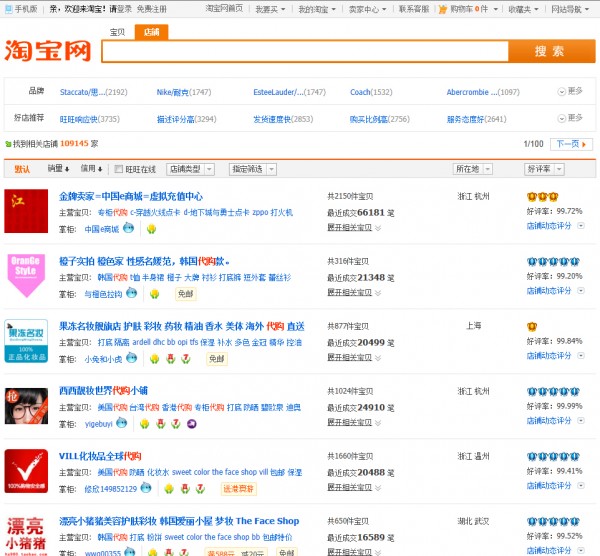This screenshot has height=556, width=600.
Task: Open red checkmark VILL shop thumbnail
Action: (x=26, y=471)
